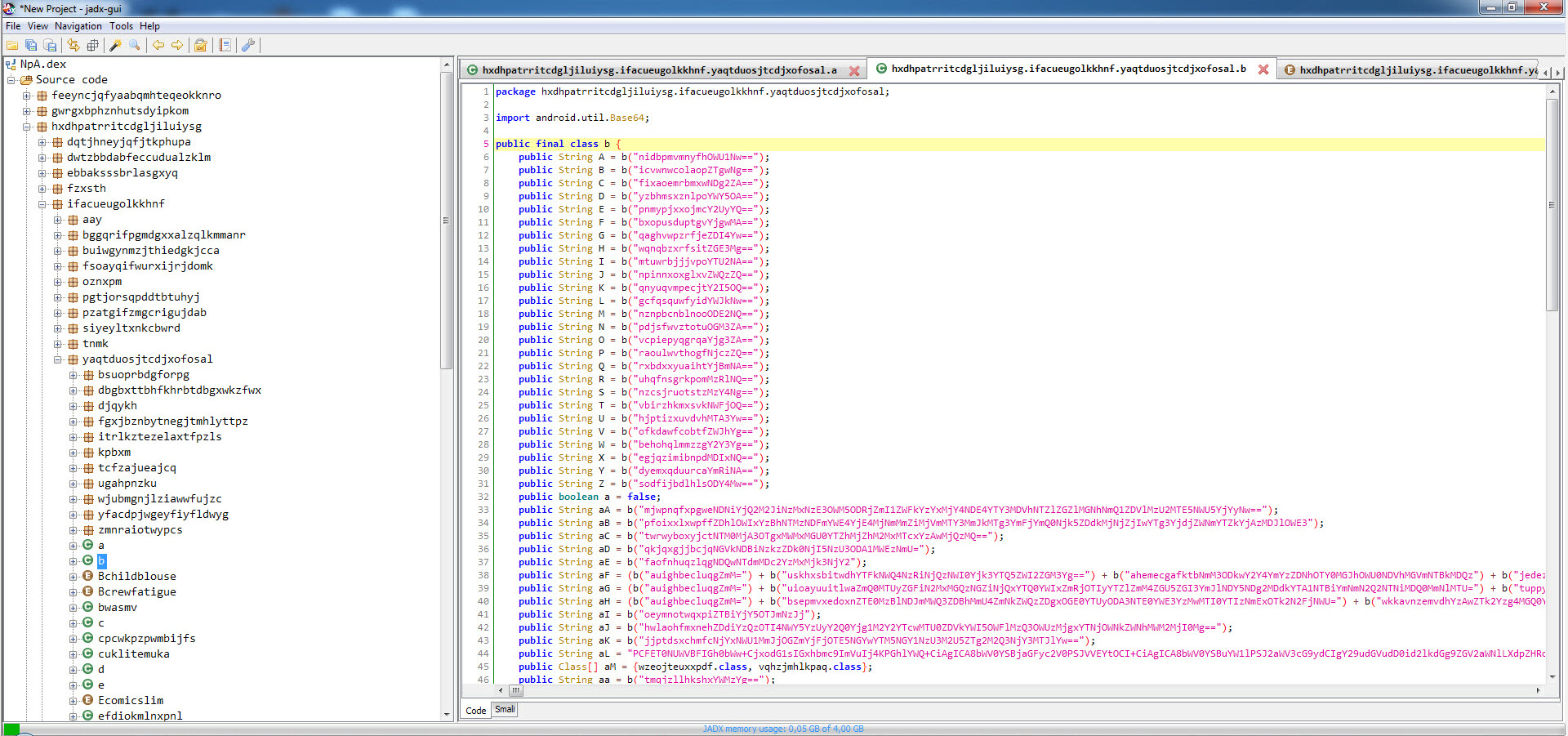Click the code horizontal scrollbar thumb
Image resolution: width=1568 pixels, height=736 pixels.
click(x=515, y=690)
